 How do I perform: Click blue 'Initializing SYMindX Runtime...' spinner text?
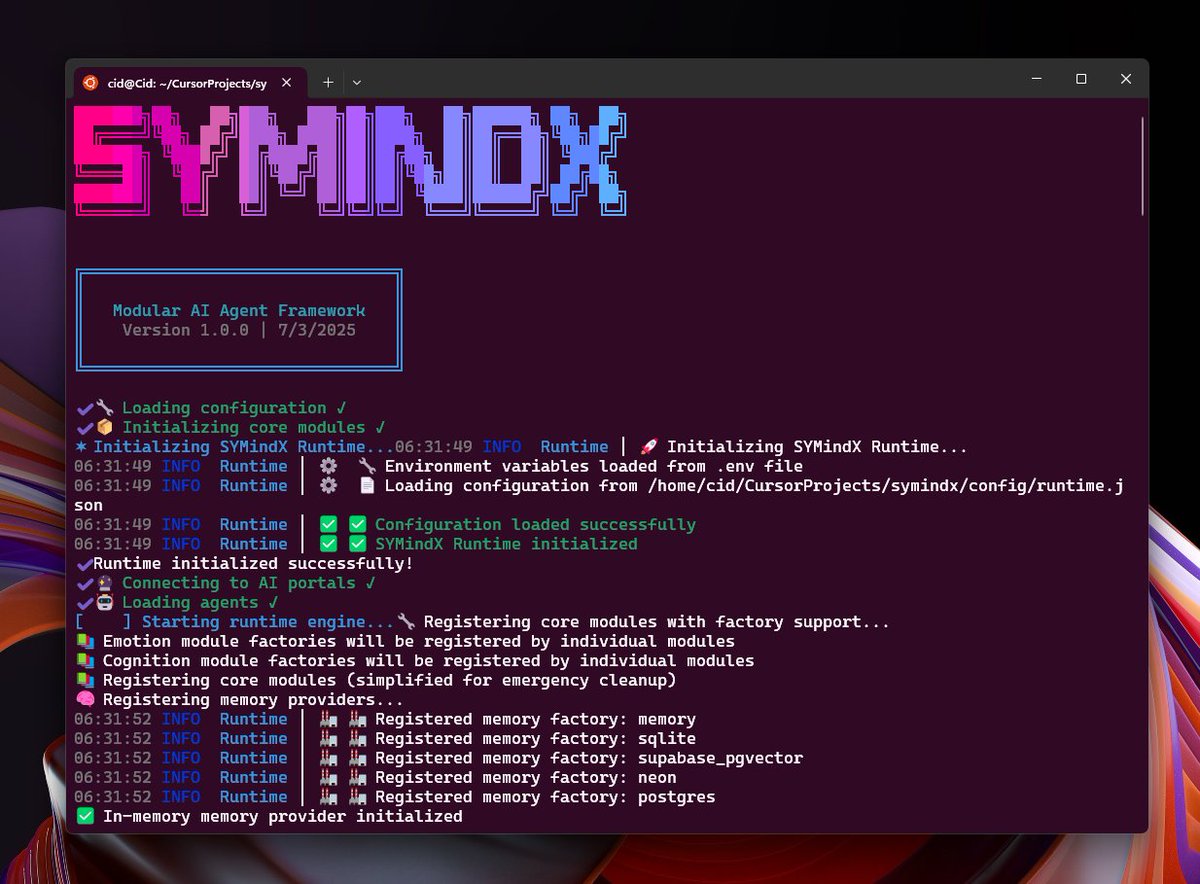(244, 447)
